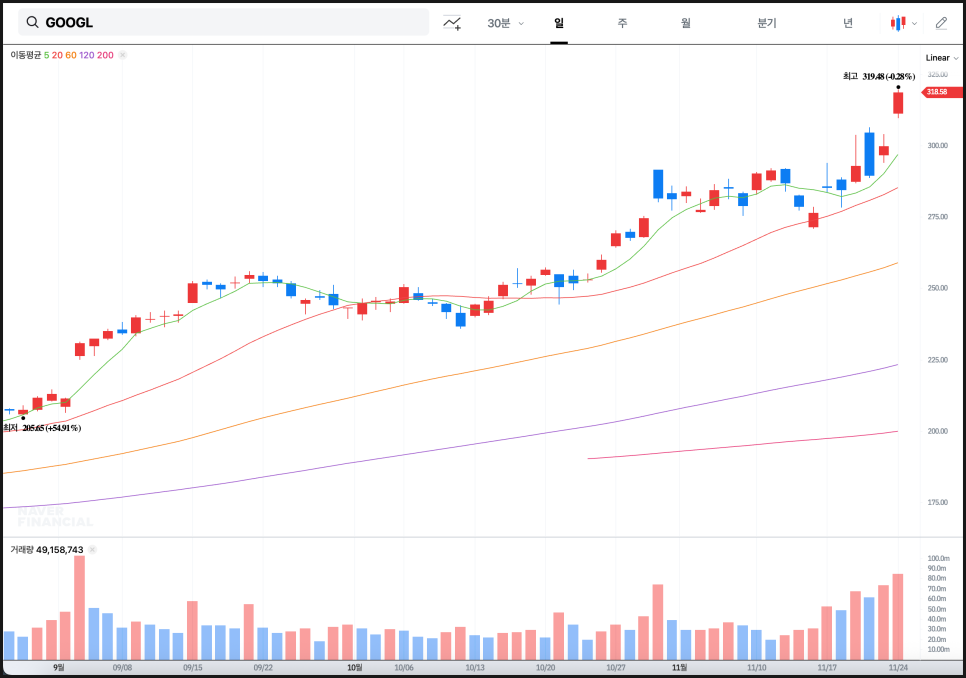This screenshot has width=966, height=678.
Task: Close the 거래량 volume indicator
Action: click(x=92, y=549)
